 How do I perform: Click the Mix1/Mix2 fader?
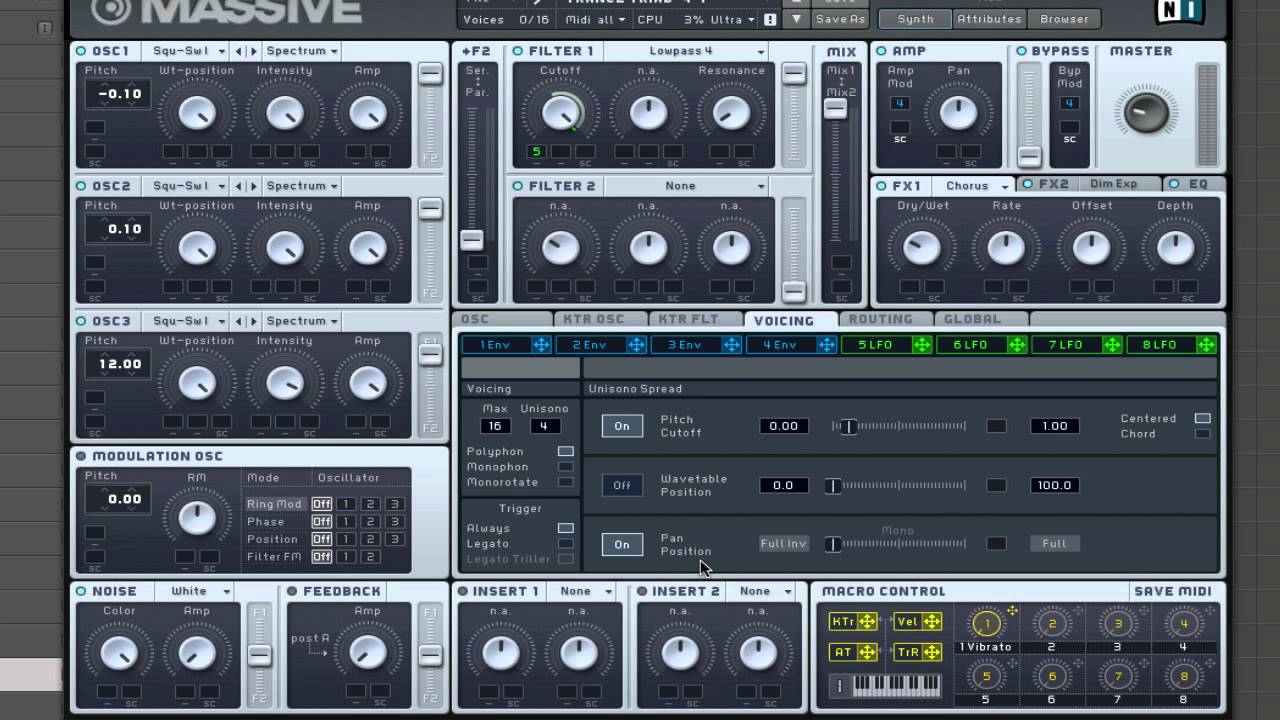835,109
